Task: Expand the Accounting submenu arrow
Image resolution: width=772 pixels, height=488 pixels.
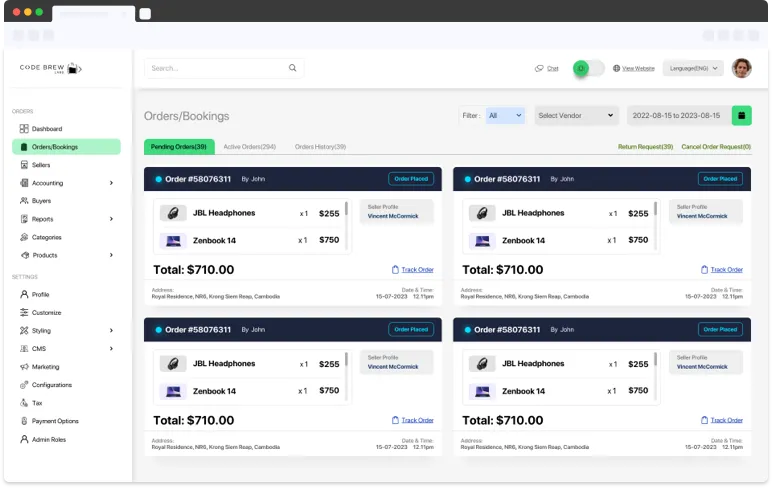Action: (x=111, y=183)
